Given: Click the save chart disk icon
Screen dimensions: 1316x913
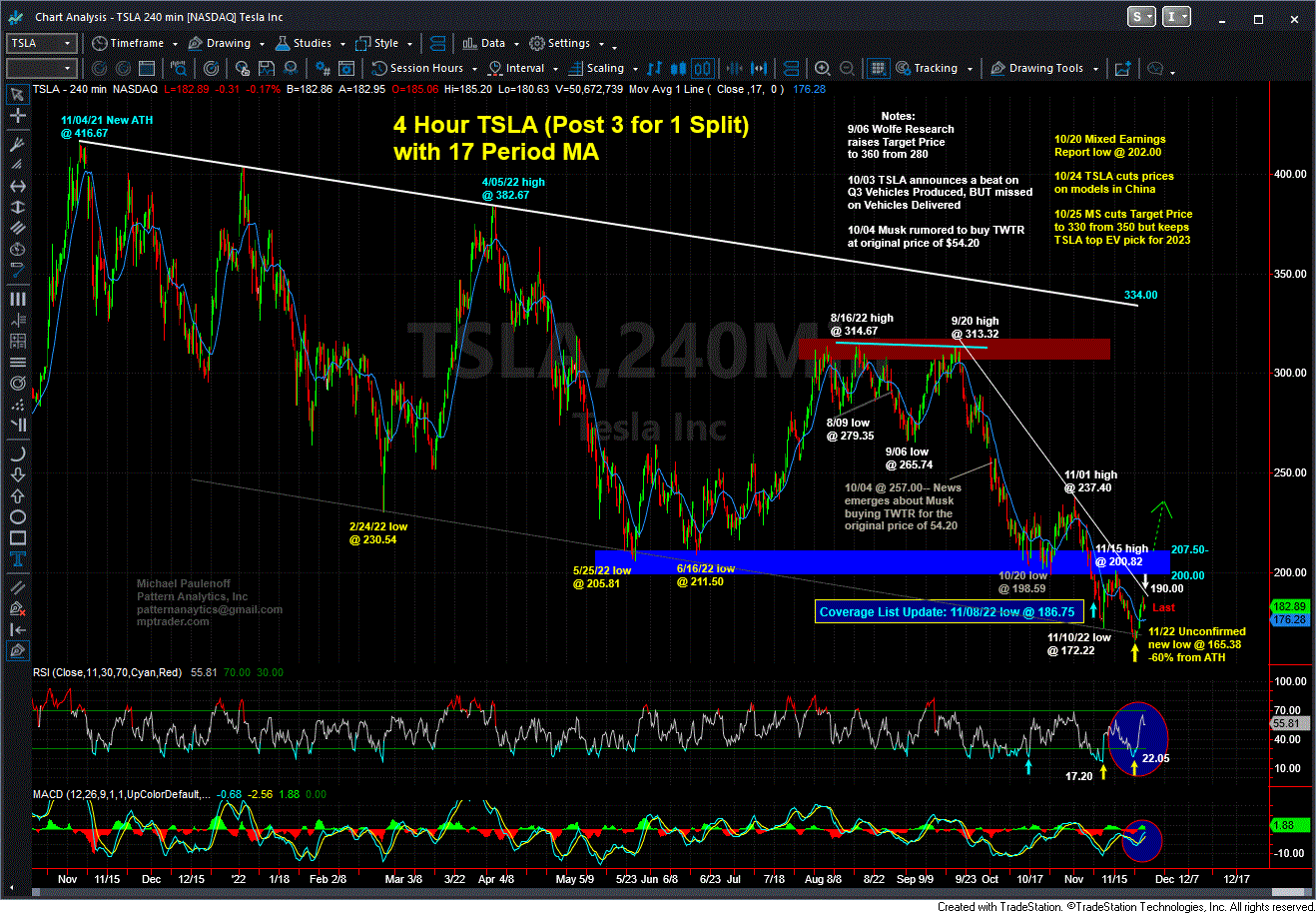Looking at the screenshot, I should 267,68.
